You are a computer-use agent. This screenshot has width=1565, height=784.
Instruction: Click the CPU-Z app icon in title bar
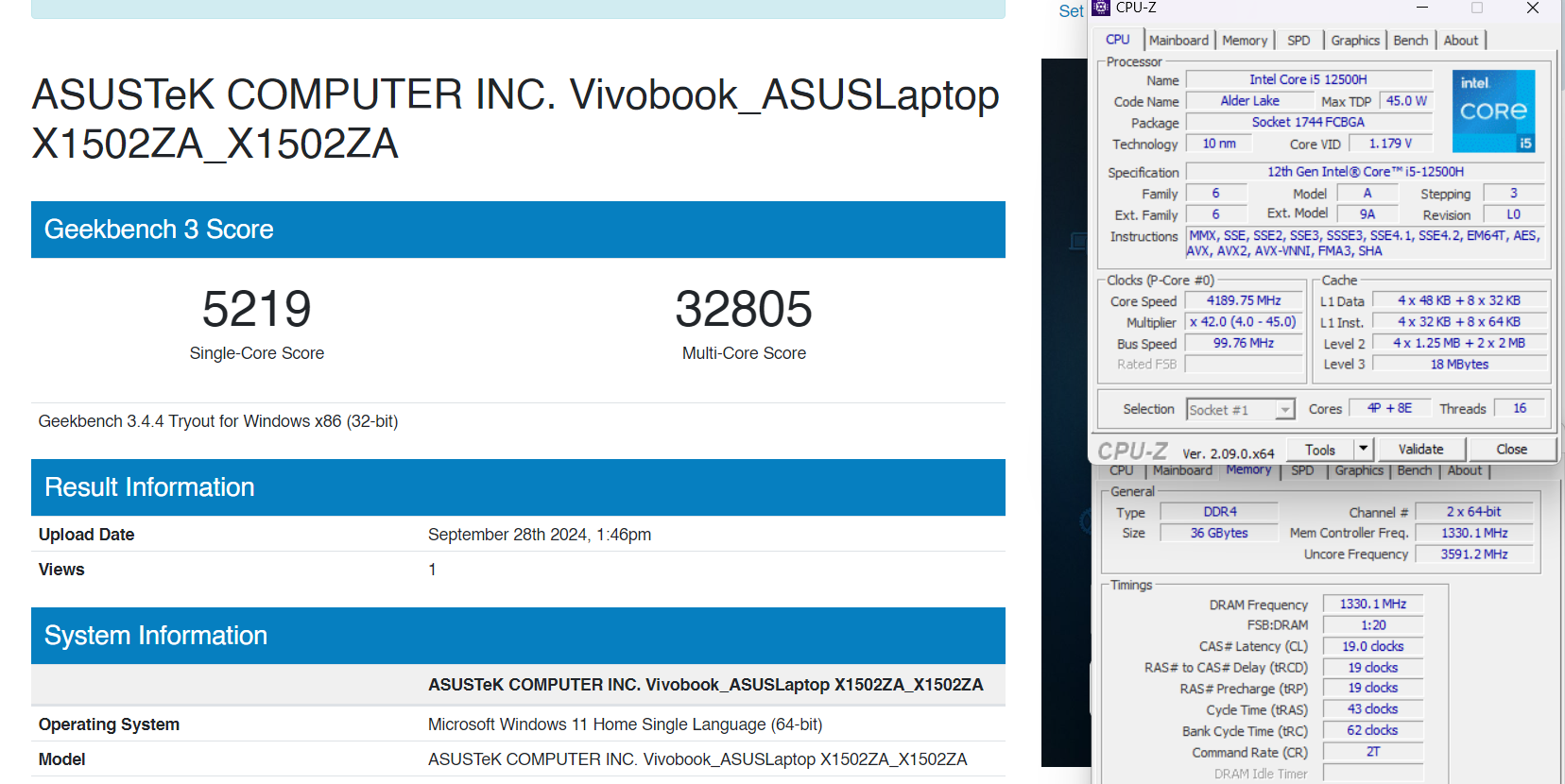tap(1101, 8)
